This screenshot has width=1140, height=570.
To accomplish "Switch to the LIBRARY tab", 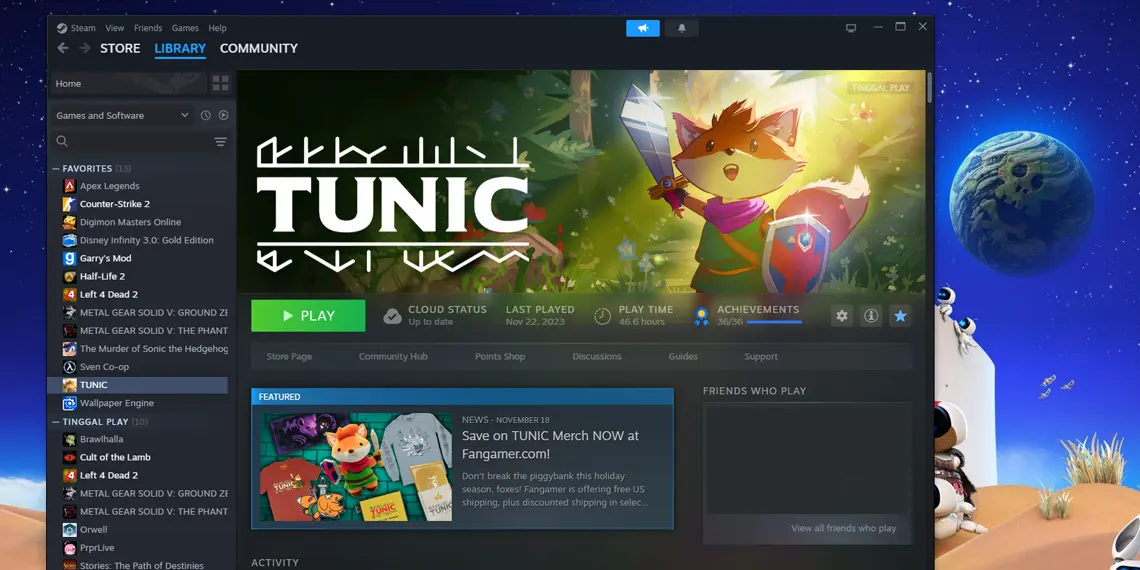I will coord(180,48).
